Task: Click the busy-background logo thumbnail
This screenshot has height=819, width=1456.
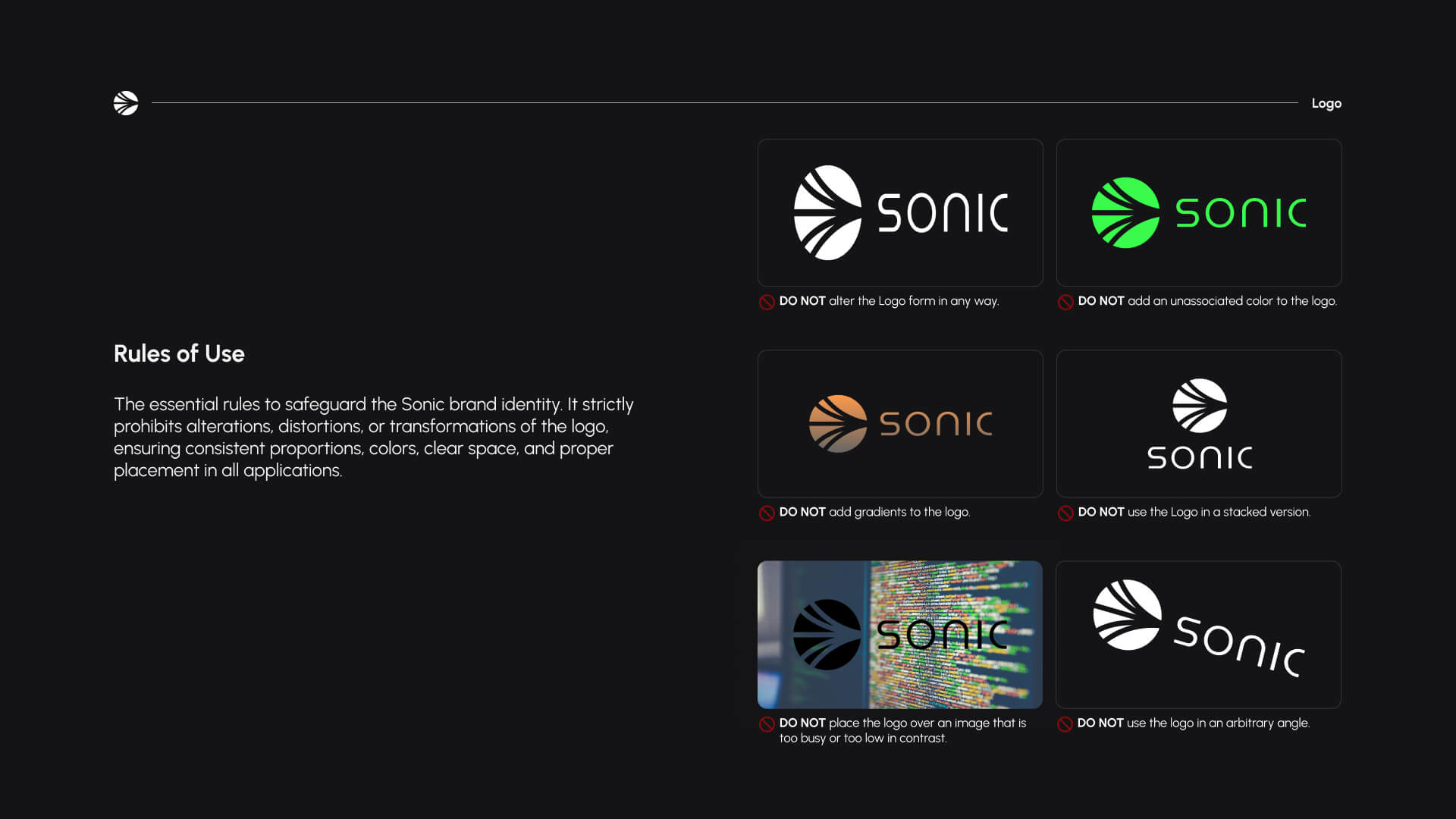Action: coord(899,634)
